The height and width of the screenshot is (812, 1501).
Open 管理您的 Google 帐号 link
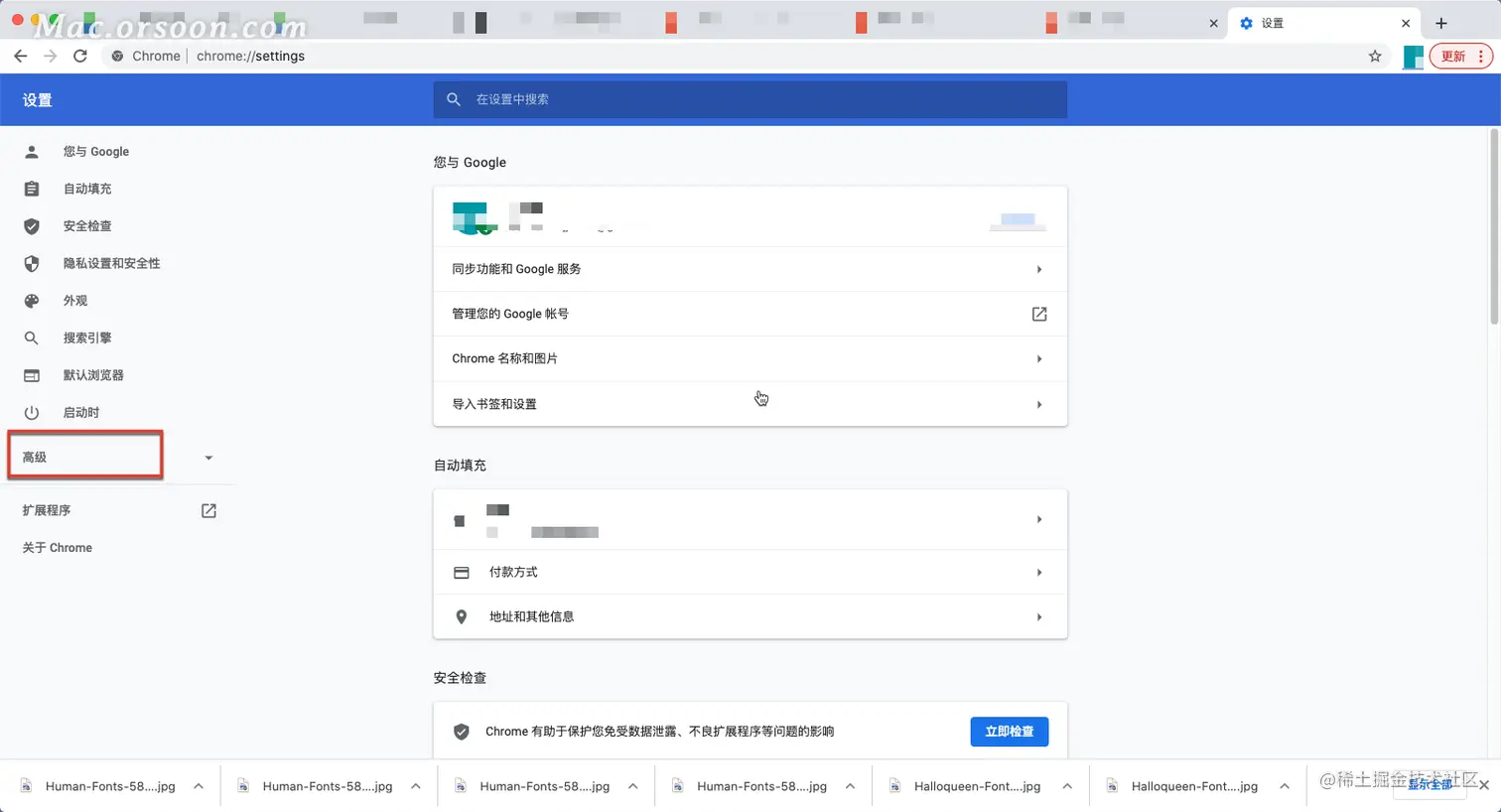(x=750, y=314)
